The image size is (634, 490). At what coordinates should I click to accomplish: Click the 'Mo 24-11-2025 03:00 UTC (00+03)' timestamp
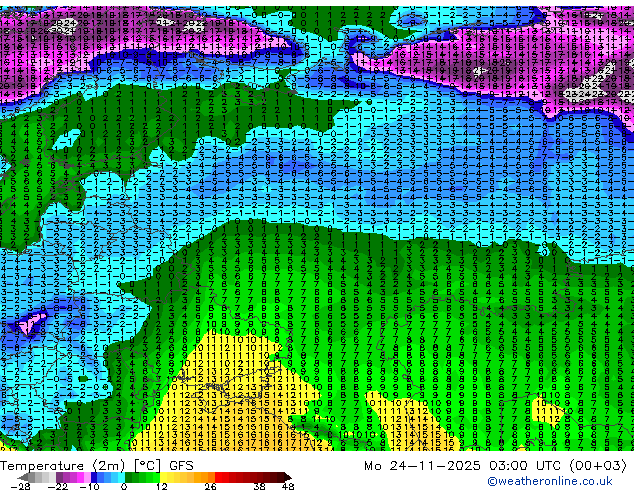[495, 466]
